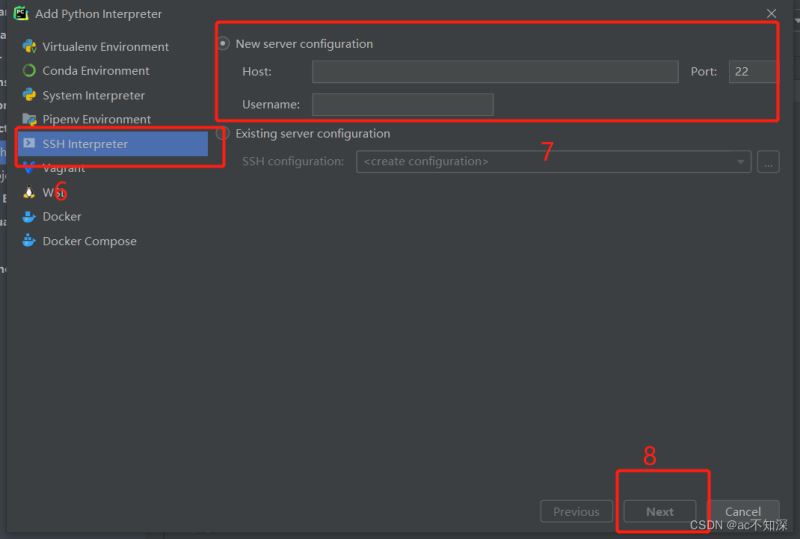Viewport: 800px width, 539px height.
Task: Click the ellipsis button beside SSH configuration
Action: point(768,162)
